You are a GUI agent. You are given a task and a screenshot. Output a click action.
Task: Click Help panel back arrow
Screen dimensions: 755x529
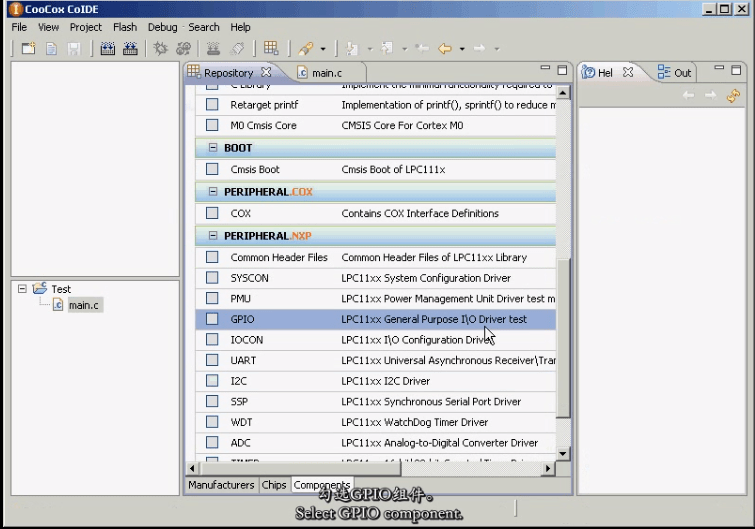689,95
